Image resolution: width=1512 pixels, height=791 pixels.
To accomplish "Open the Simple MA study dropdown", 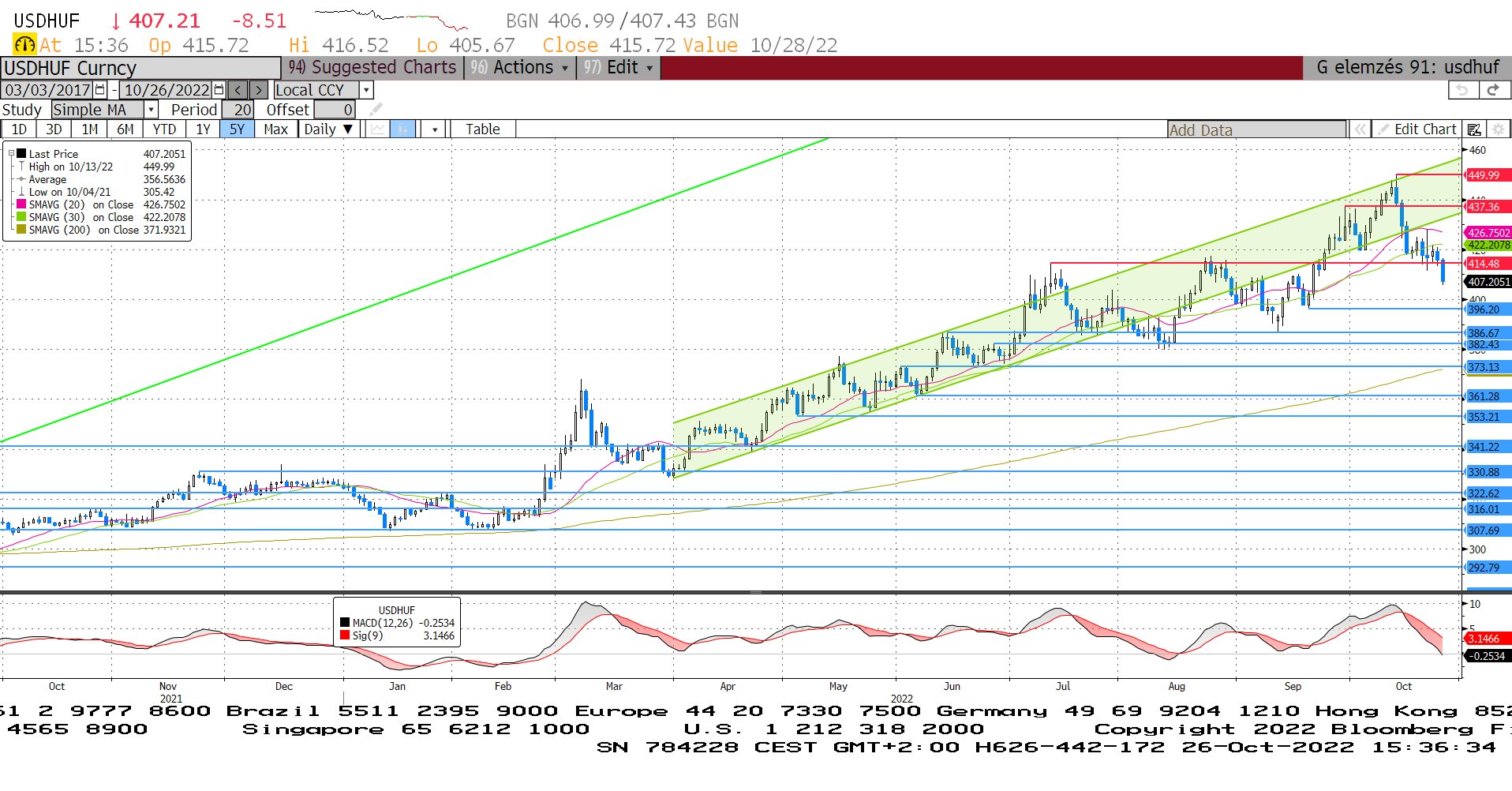I will [152, 110].
